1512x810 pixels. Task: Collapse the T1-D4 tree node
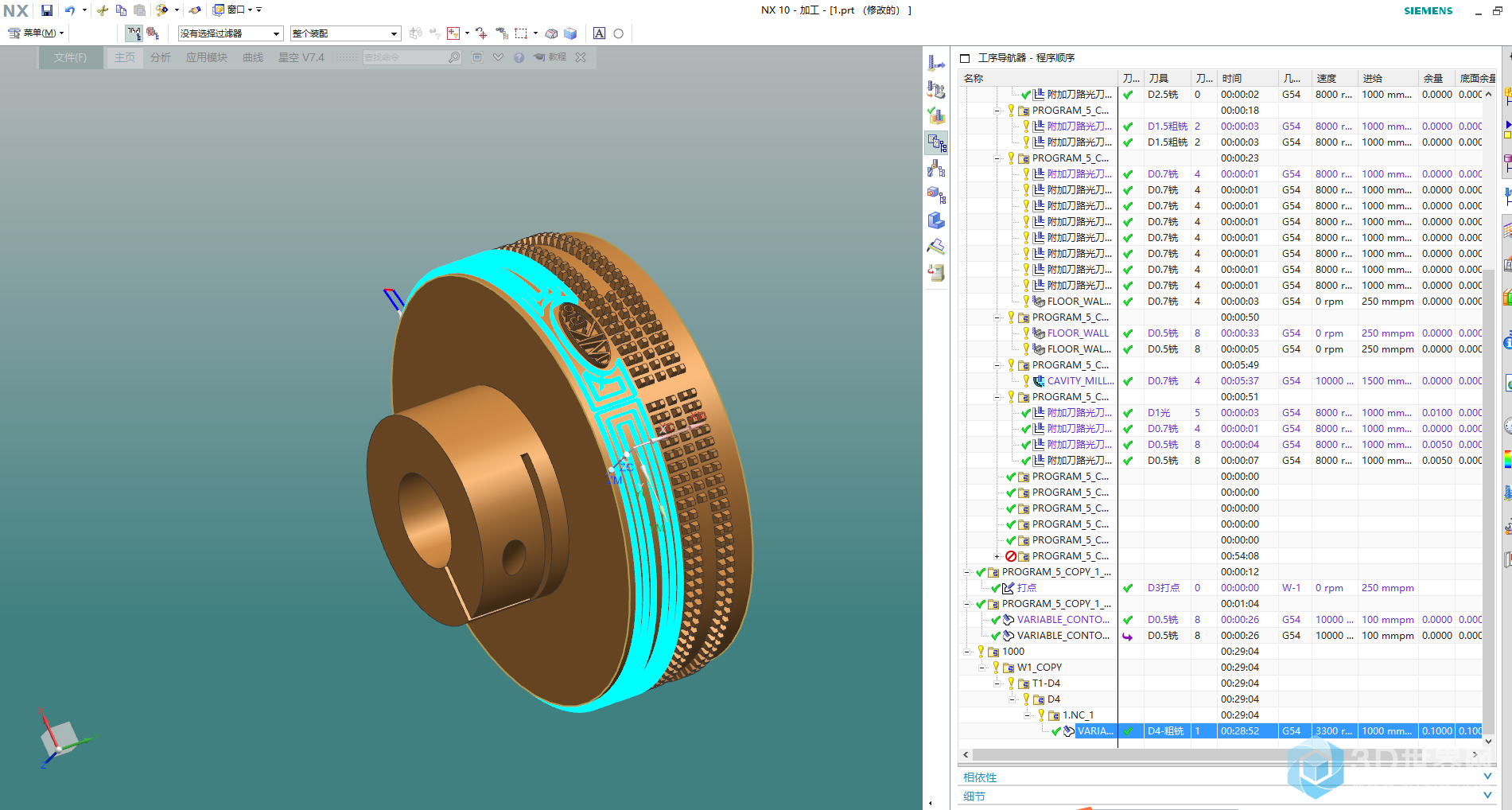click(997, 683)
